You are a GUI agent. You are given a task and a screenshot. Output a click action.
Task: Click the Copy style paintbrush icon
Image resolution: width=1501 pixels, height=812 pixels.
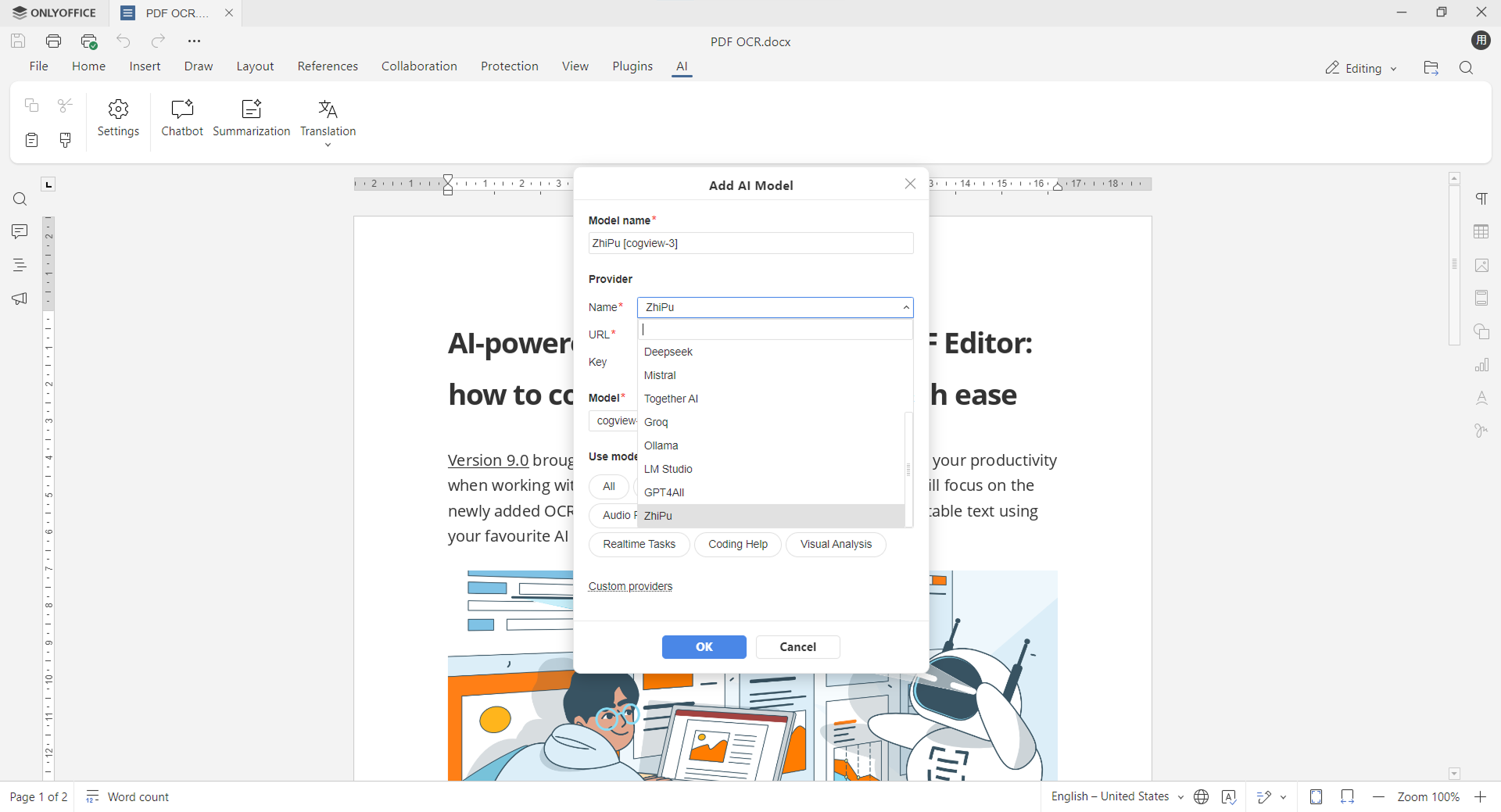pos(66,140)
